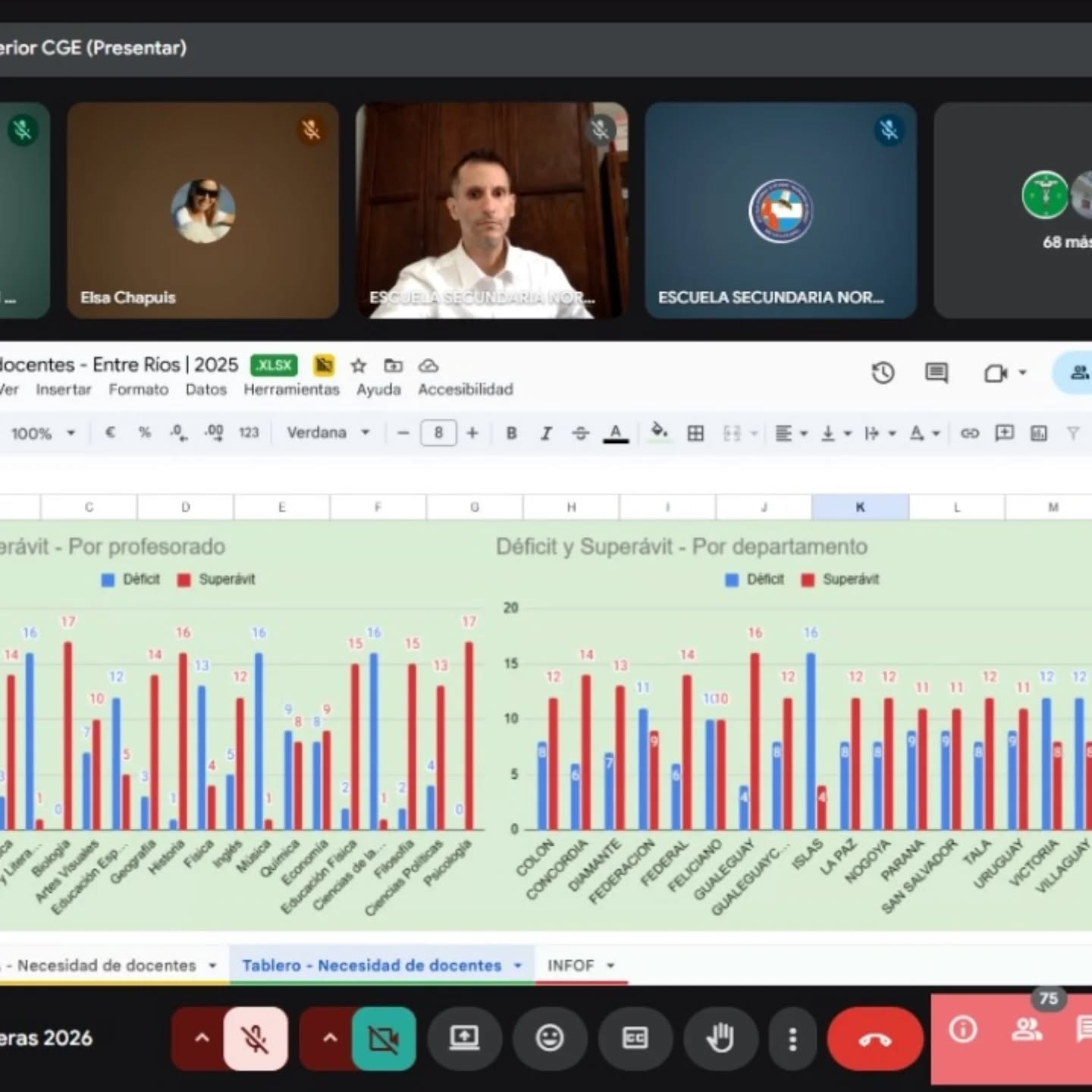Open the emoji reactions button
1092x1092 pixels.
pyautogui.click(x=550, y=1038)
